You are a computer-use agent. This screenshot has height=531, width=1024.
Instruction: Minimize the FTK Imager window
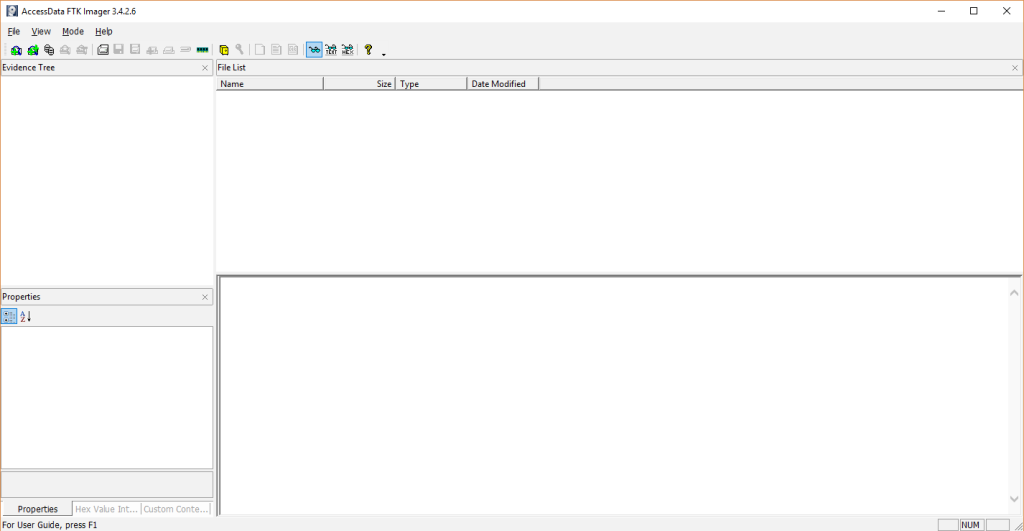coord(942,11)
